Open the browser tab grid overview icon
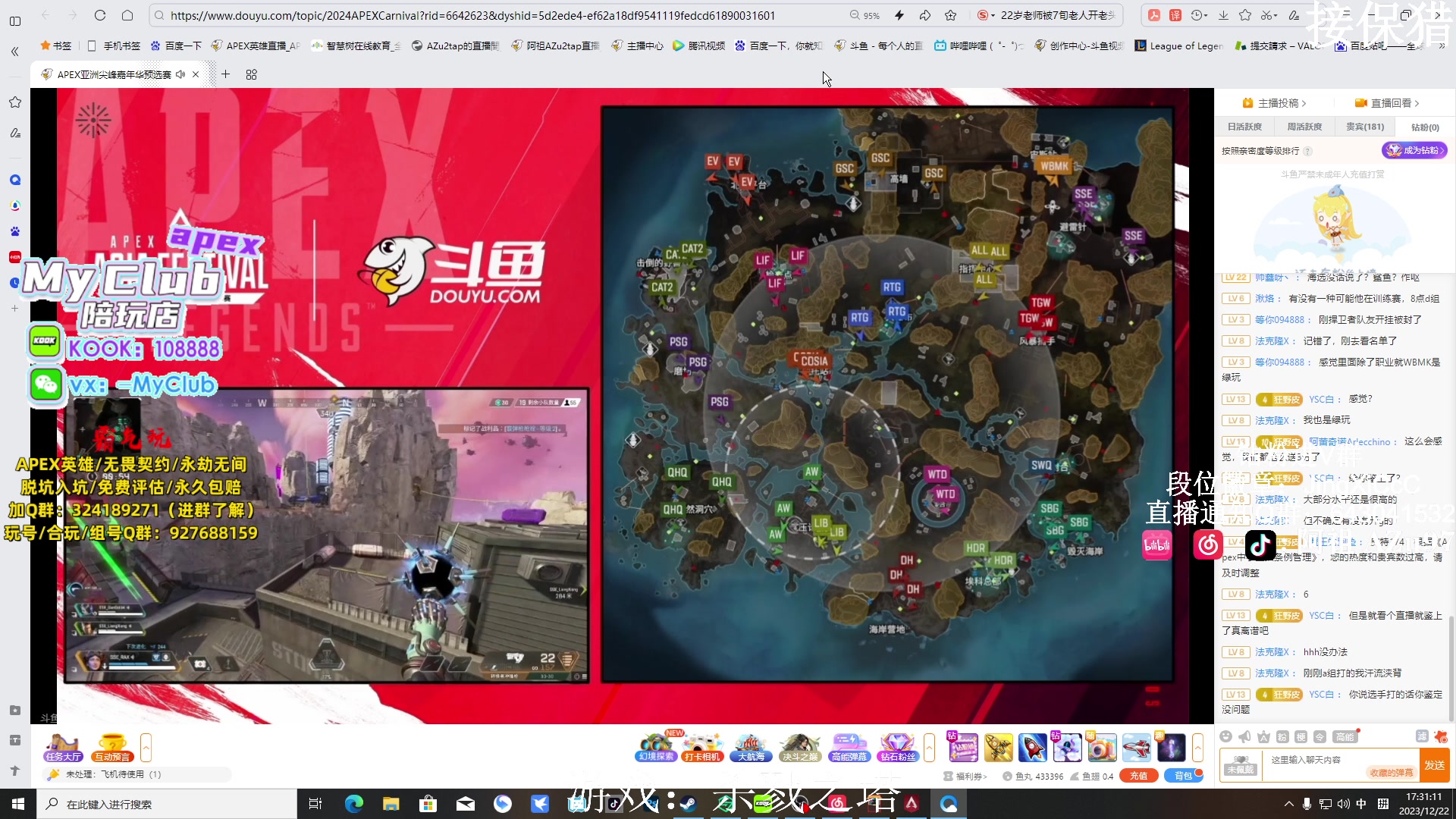Viewport: 1456px width, 819px height. click(x=252, y=74)
